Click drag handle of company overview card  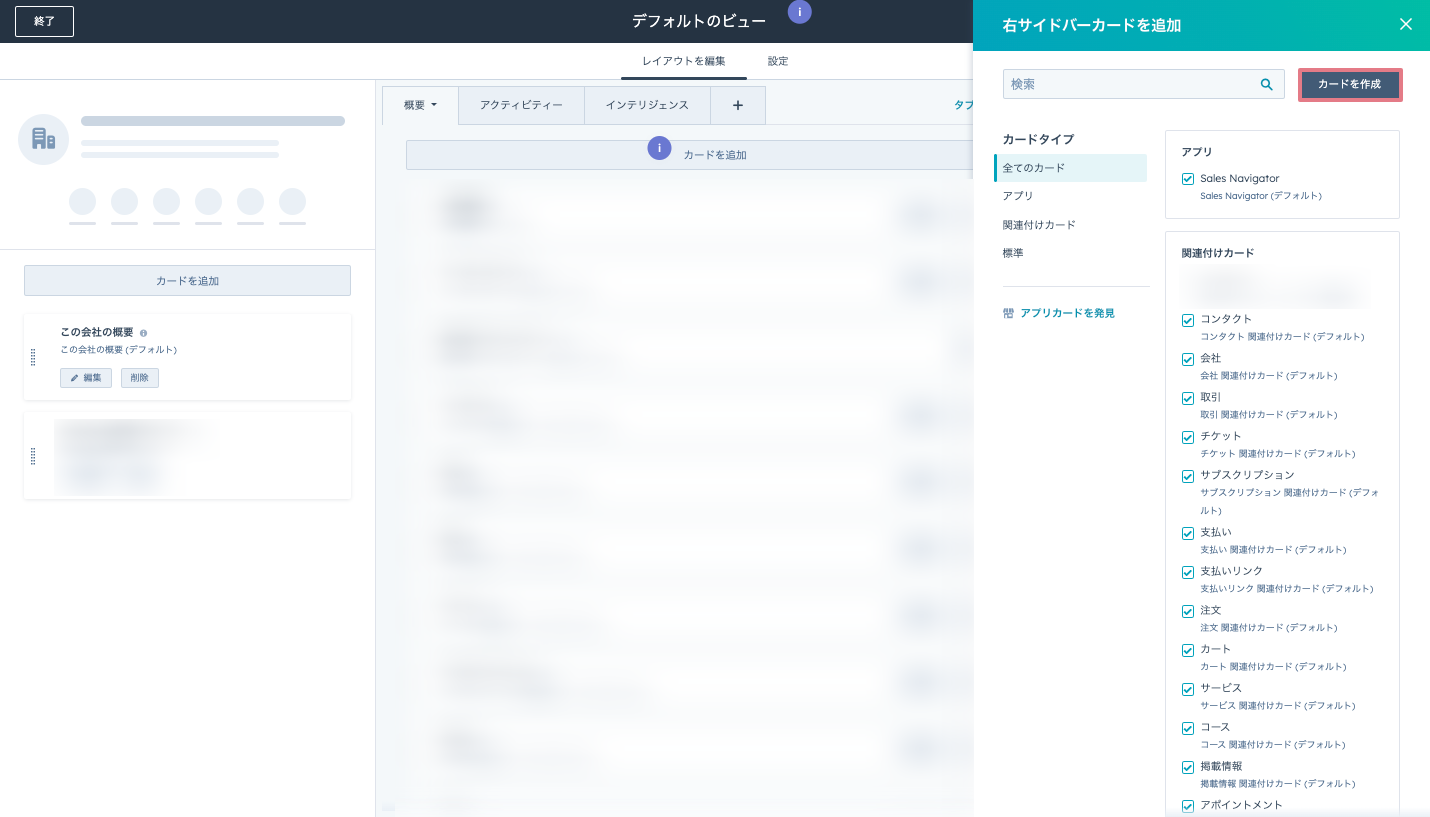33,357
